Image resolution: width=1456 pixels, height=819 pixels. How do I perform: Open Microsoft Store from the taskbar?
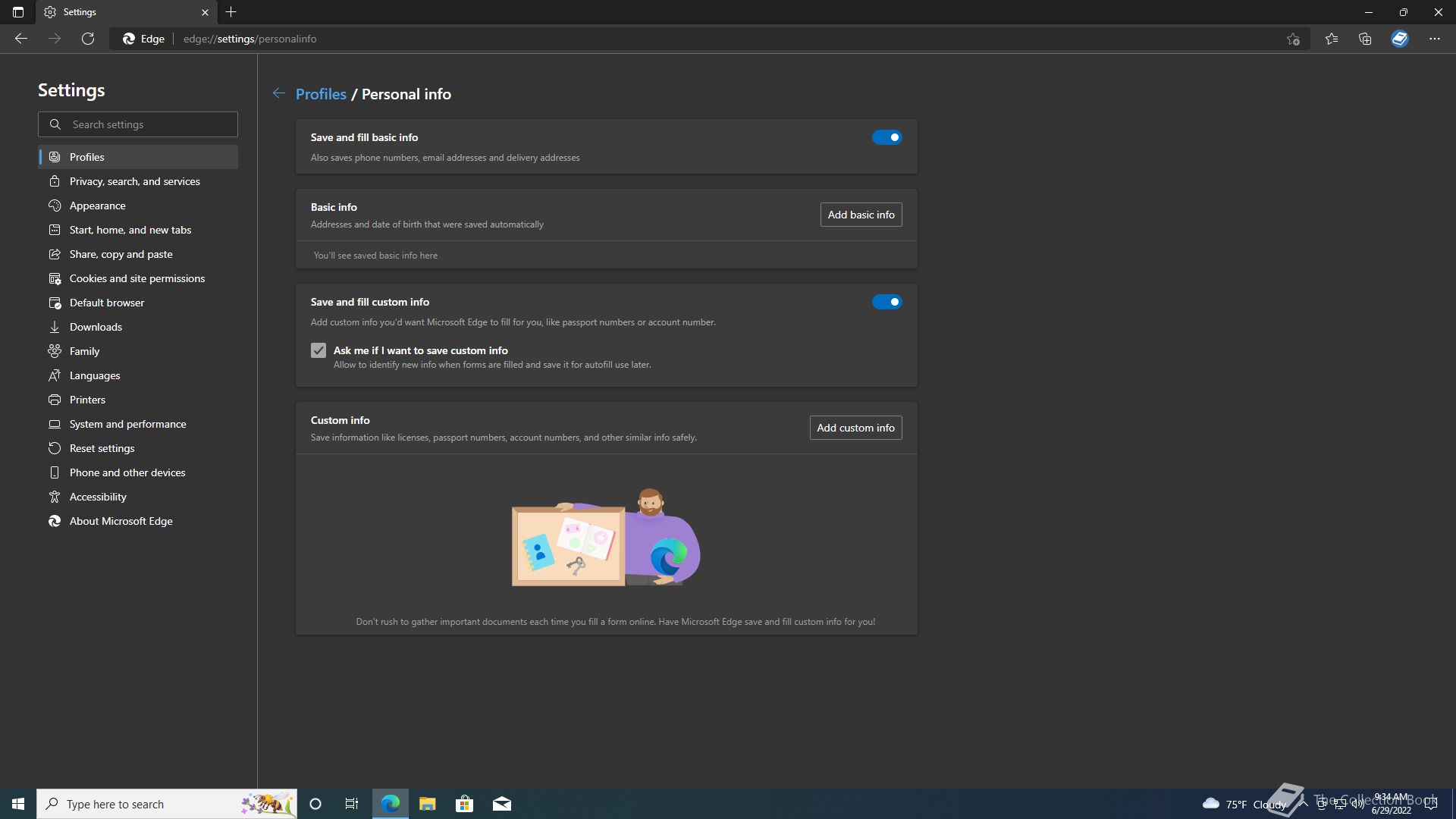point(465,804)
